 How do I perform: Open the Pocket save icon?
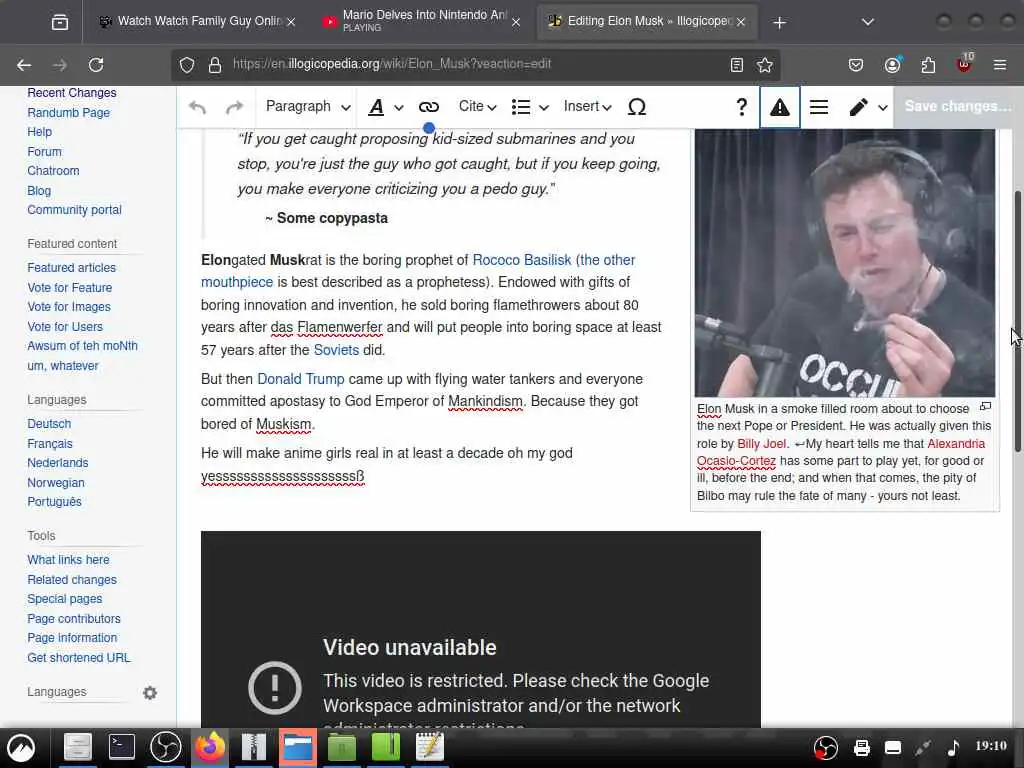click(856, 65)
